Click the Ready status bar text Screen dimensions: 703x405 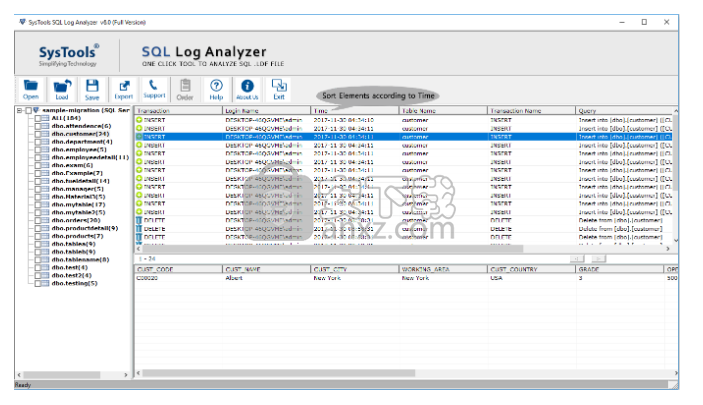[23, 385]
